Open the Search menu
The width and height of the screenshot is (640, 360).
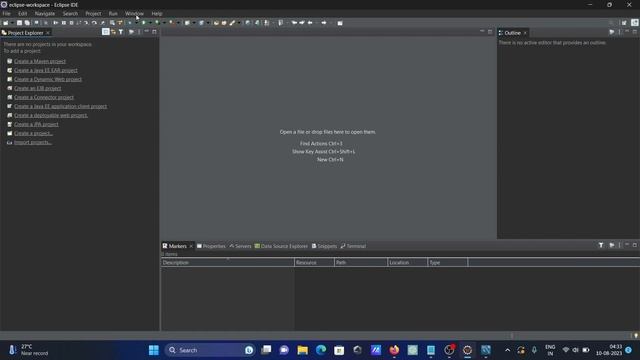(70, 13)
